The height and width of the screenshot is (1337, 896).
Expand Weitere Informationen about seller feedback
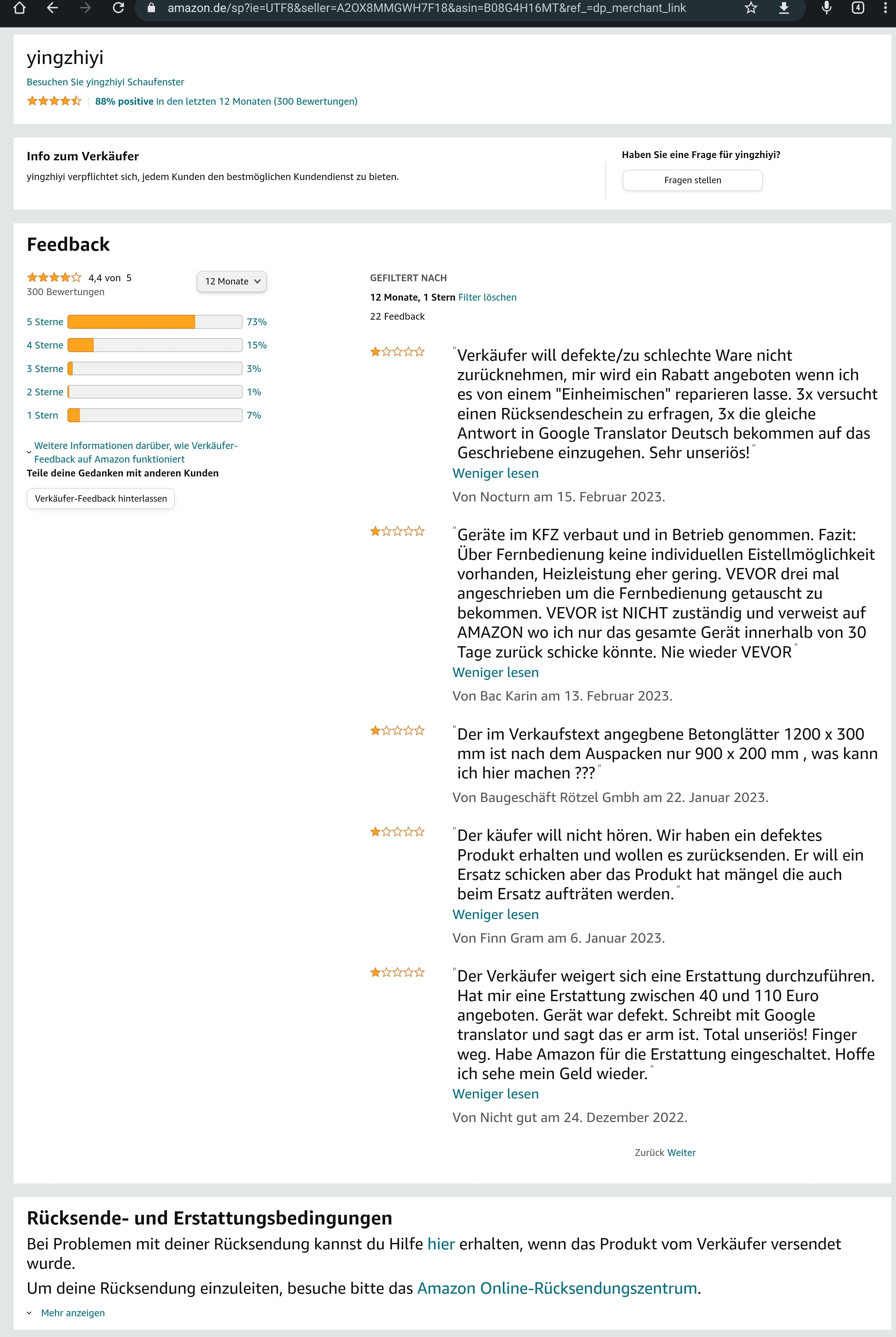click(x=135, y=452)
